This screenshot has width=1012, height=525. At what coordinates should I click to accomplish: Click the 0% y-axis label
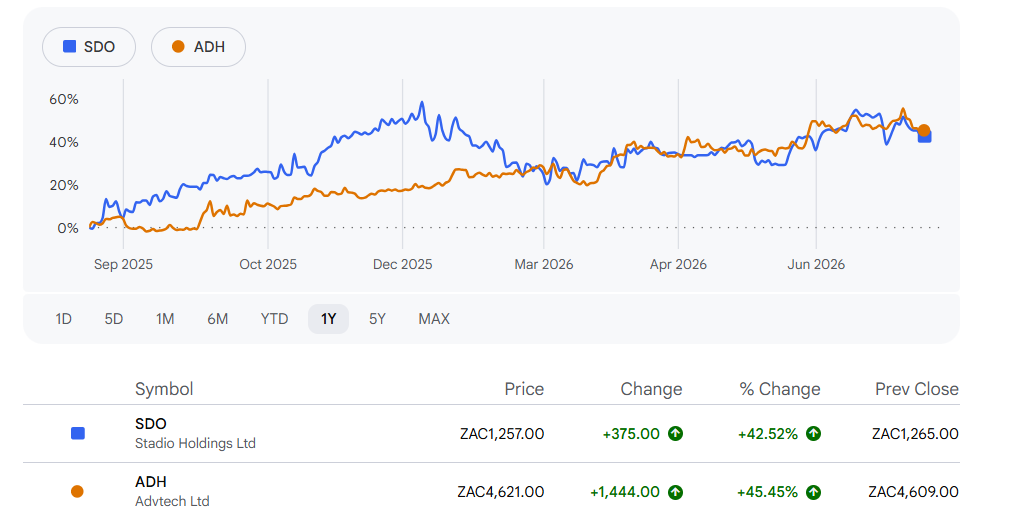pos(68,229)
